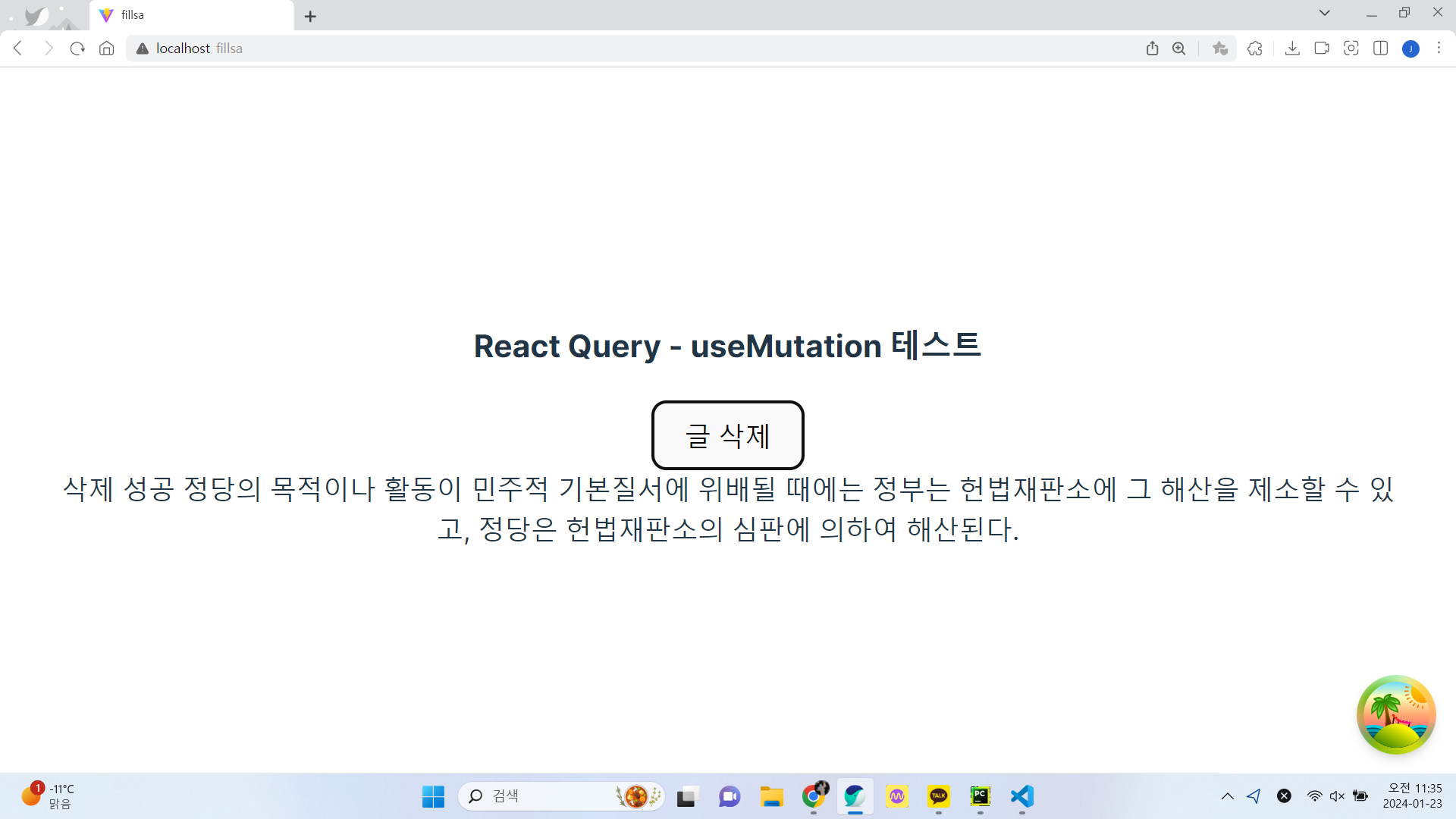Select the fillsa browser tab

coord(191,15)
